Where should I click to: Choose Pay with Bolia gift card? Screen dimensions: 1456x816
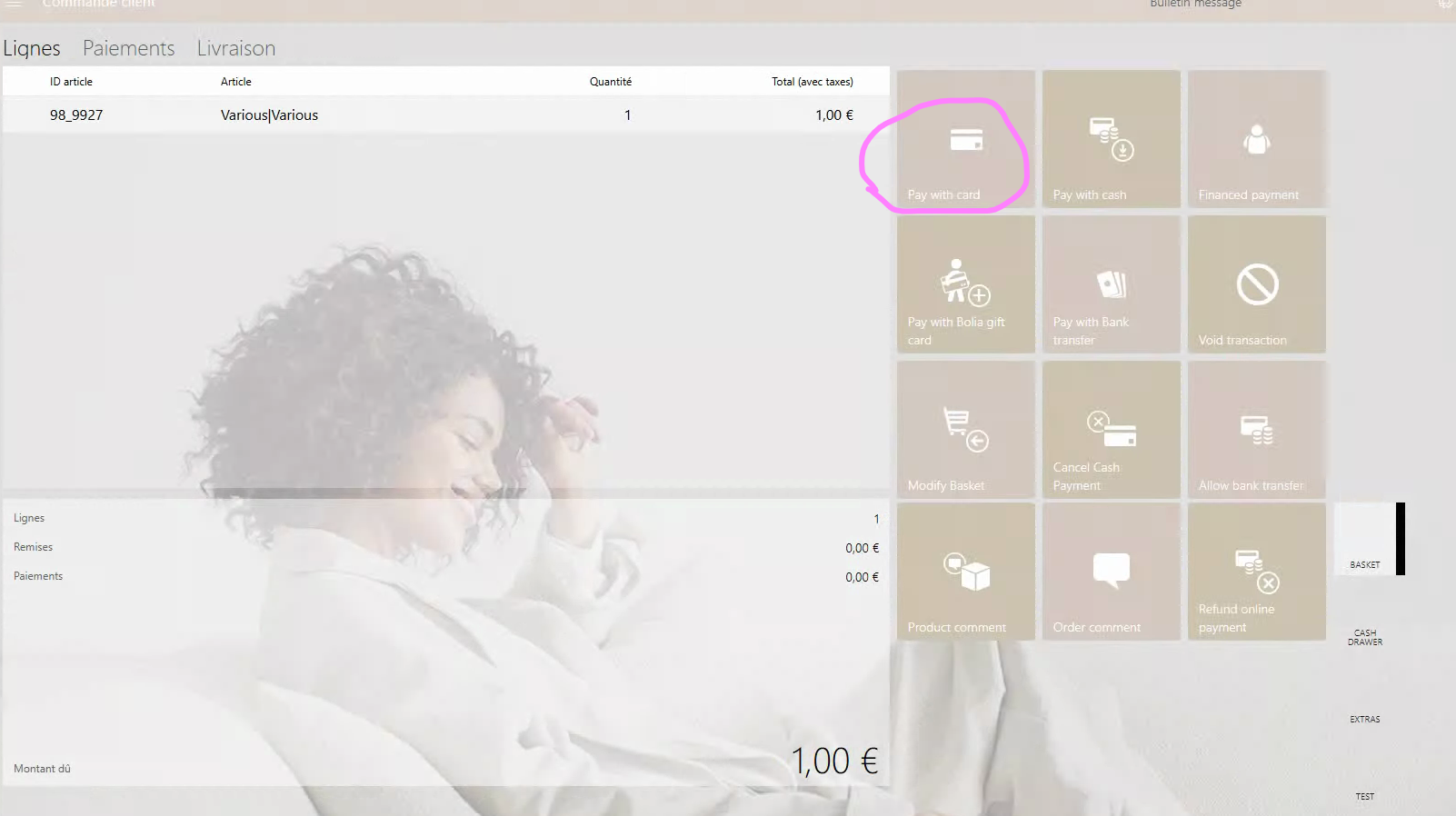(x=965, y=284)
